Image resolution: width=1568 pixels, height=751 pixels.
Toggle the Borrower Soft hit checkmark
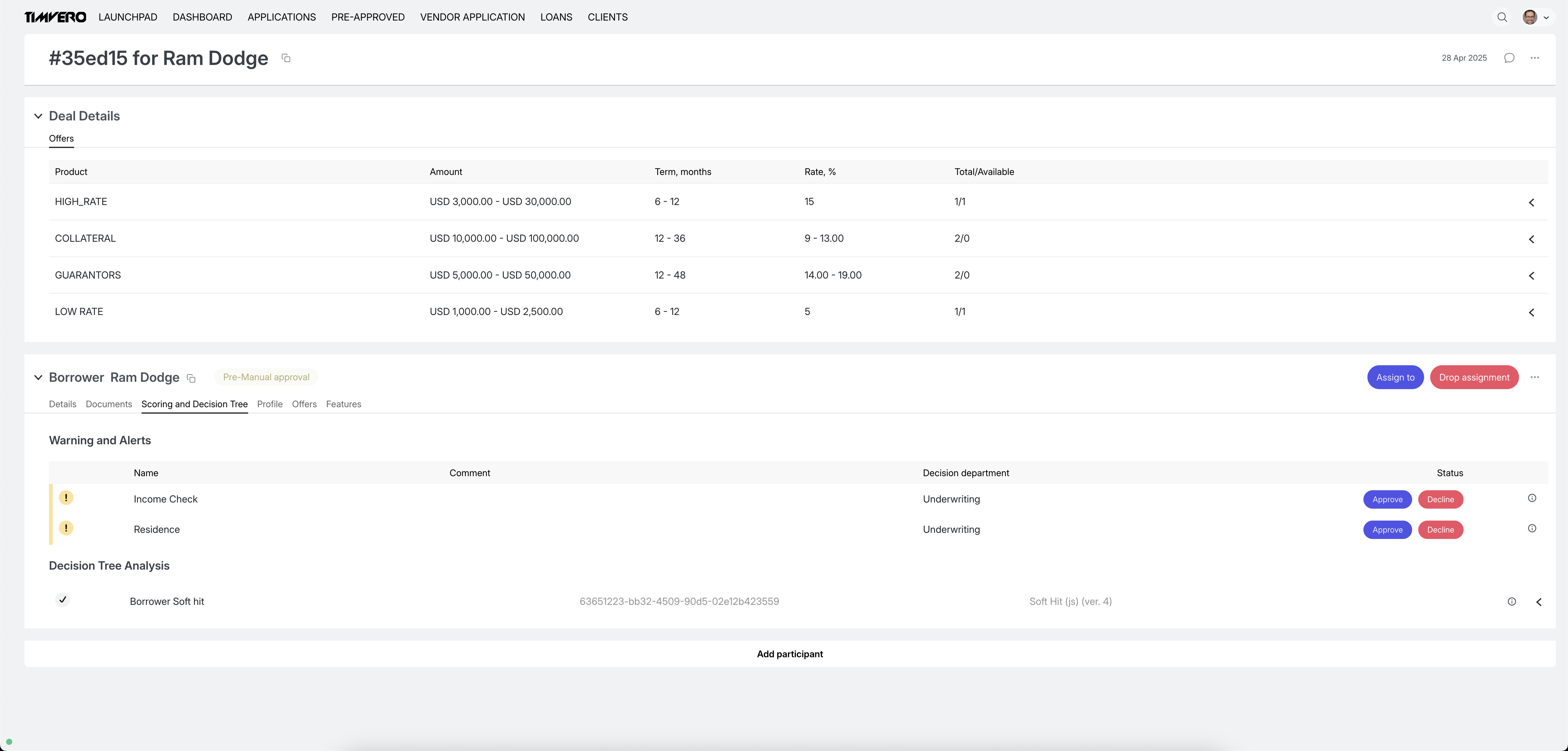point(63,600)
